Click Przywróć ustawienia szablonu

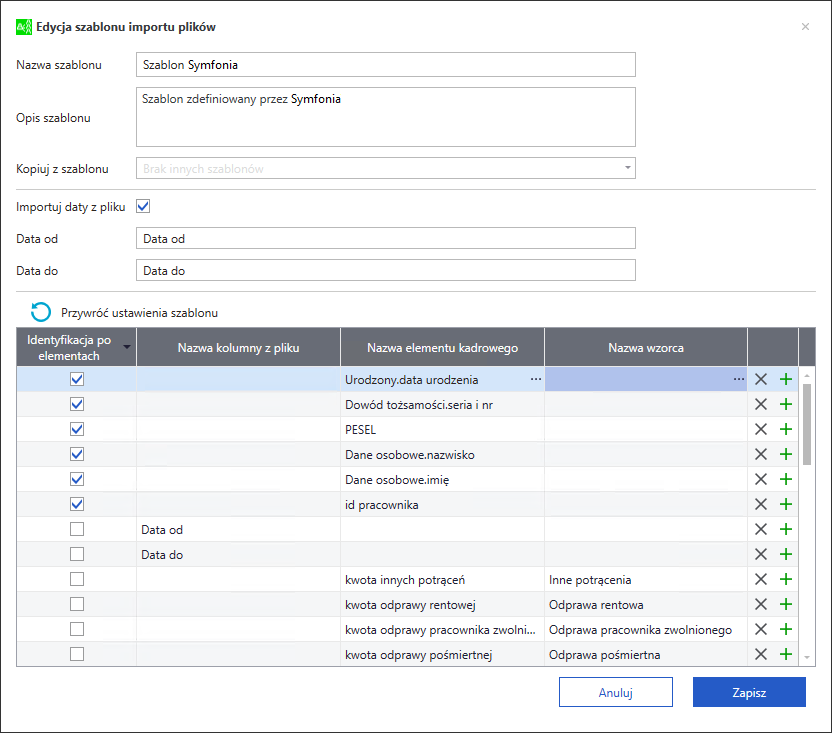point(139,313)
